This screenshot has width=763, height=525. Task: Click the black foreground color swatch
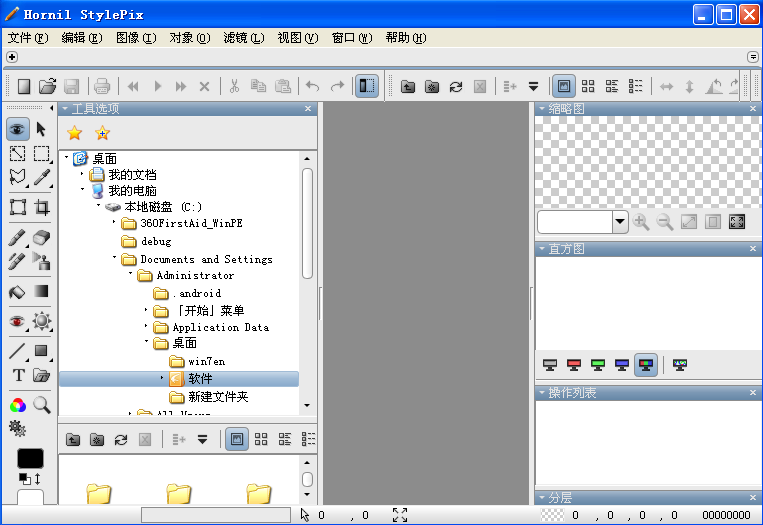click(x=31, y=458)
